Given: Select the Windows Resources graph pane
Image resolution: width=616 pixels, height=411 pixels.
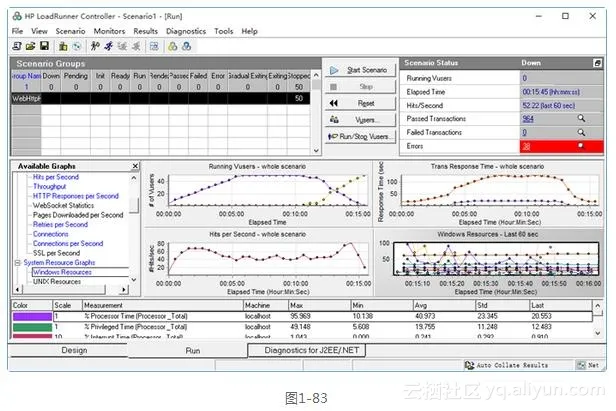Looking at the screenshot, I should tap(489, 262).
